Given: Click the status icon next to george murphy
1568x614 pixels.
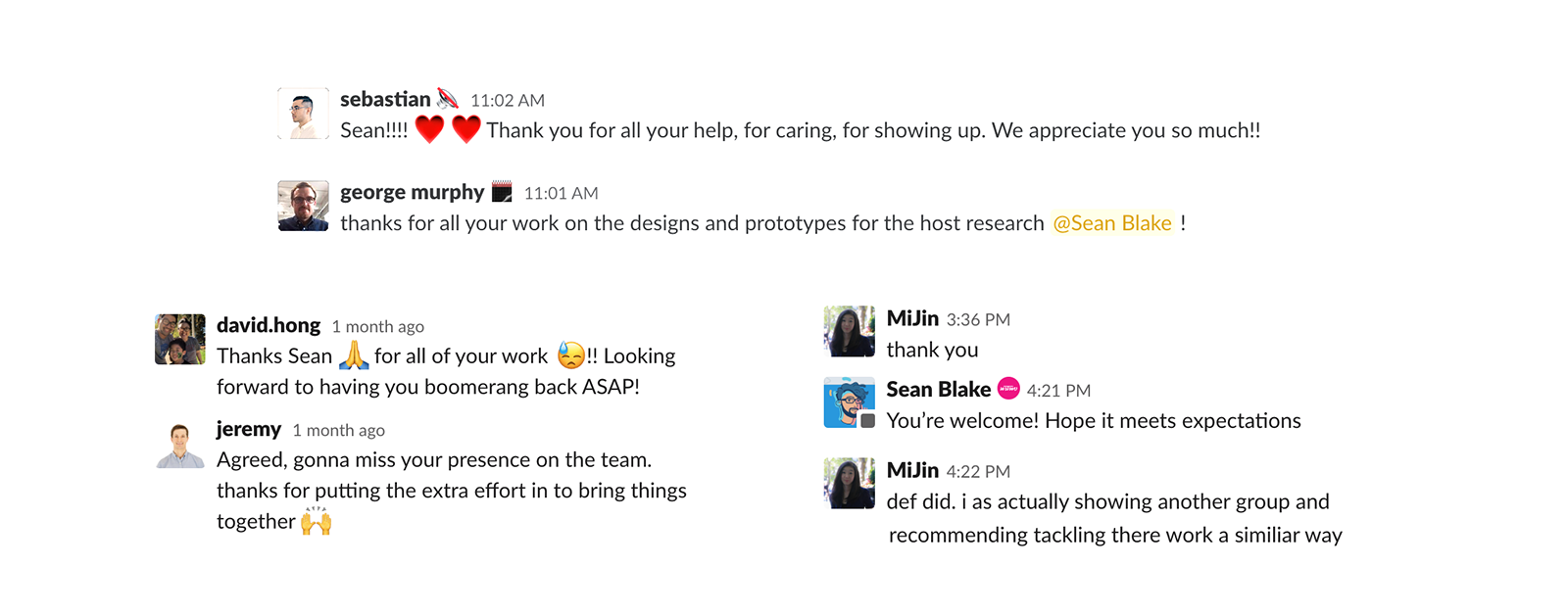Looking at the screenshot, I should click(x=502, y=191).
